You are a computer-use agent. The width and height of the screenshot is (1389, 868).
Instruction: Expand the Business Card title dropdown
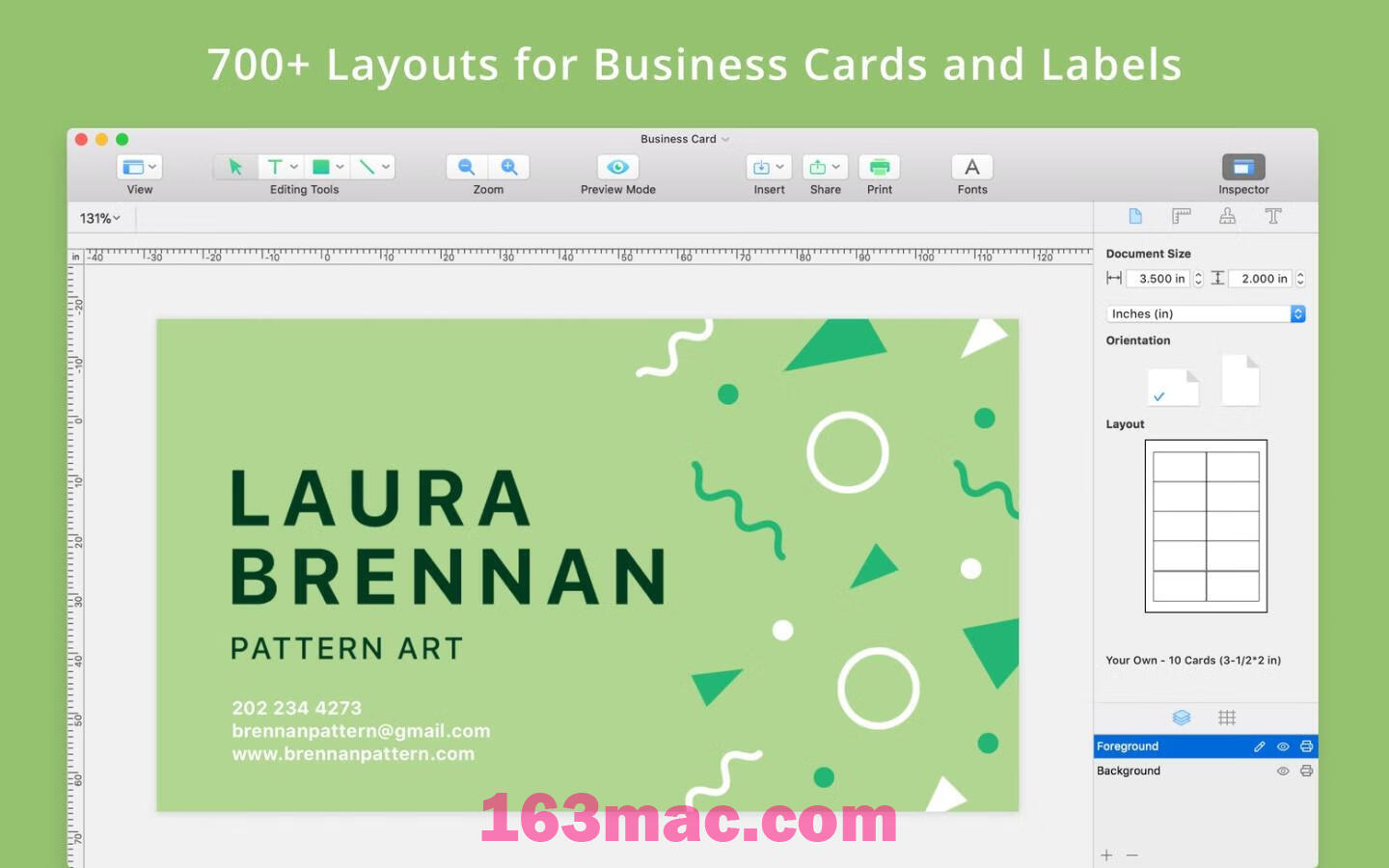[x=725, y=139]
